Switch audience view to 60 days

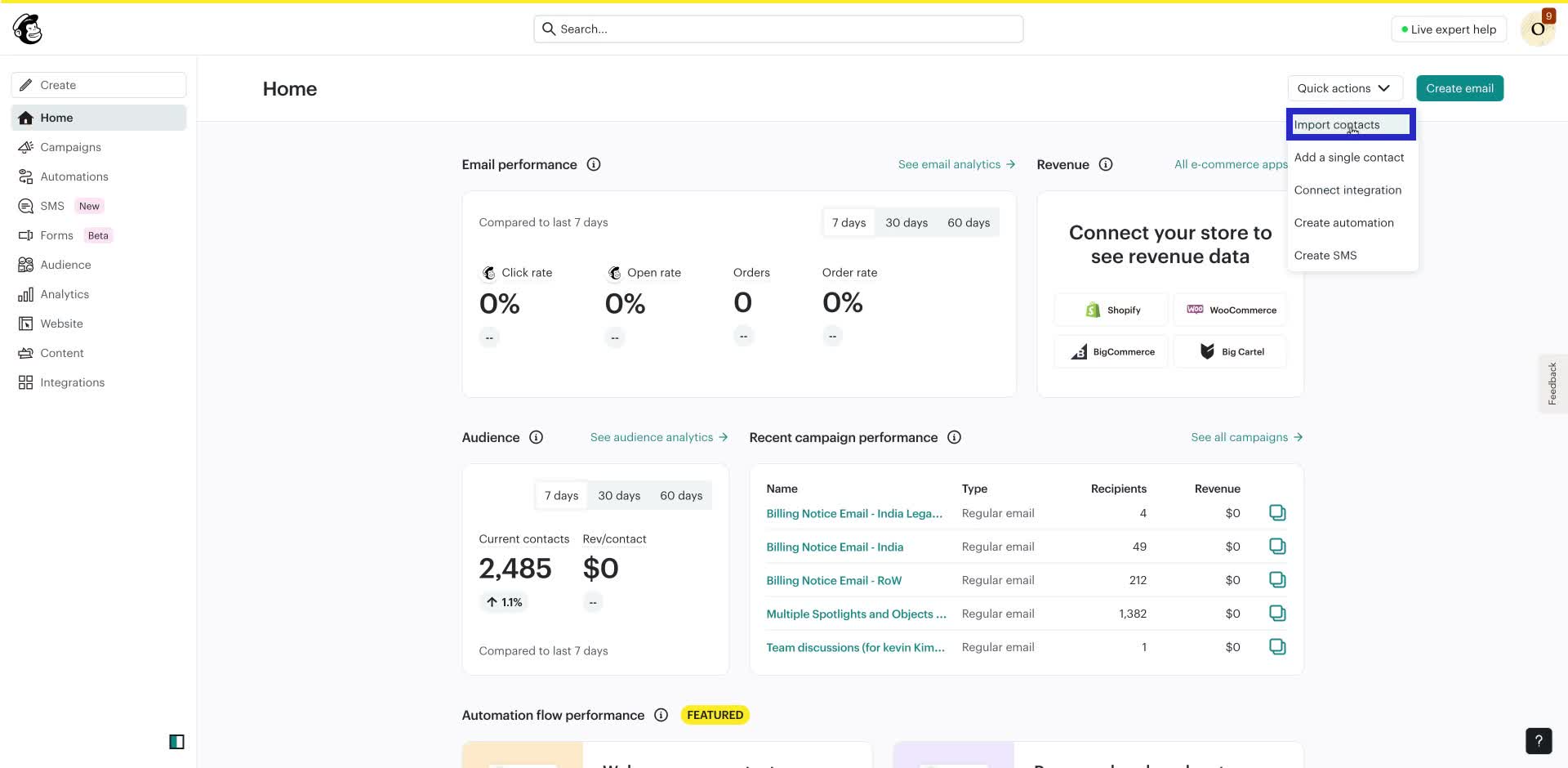click(681, 495)
